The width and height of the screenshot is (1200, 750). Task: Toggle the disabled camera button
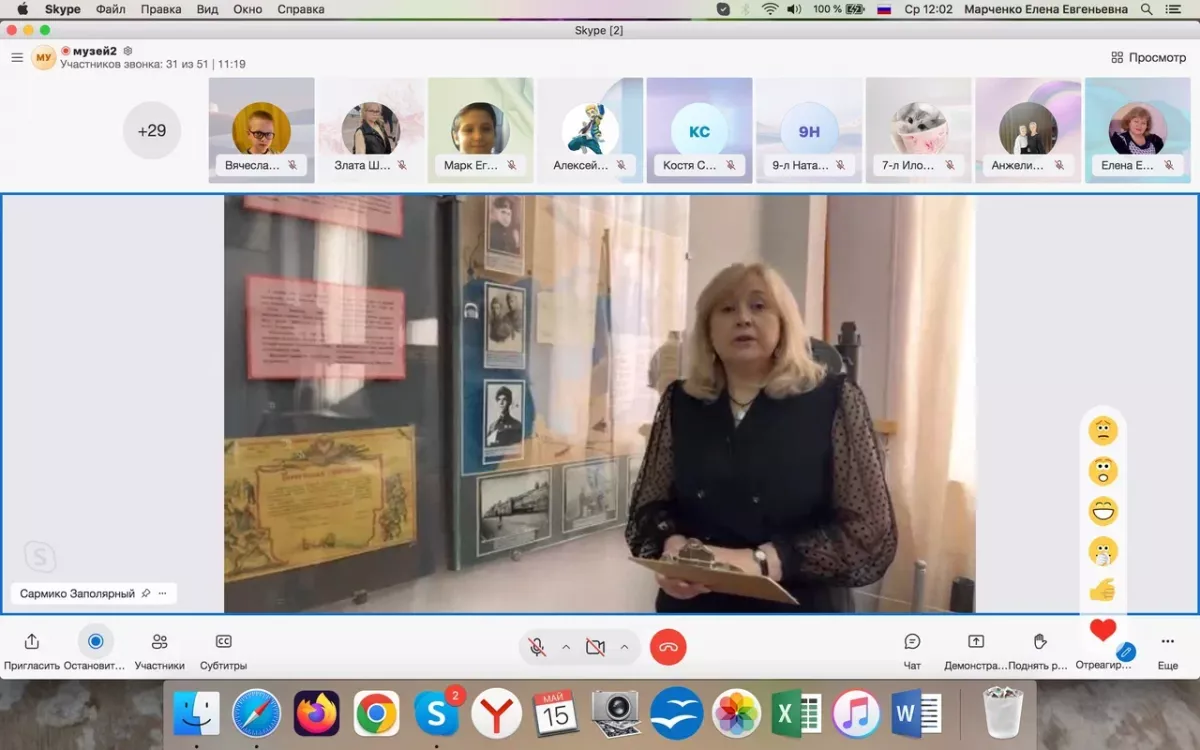595,647
